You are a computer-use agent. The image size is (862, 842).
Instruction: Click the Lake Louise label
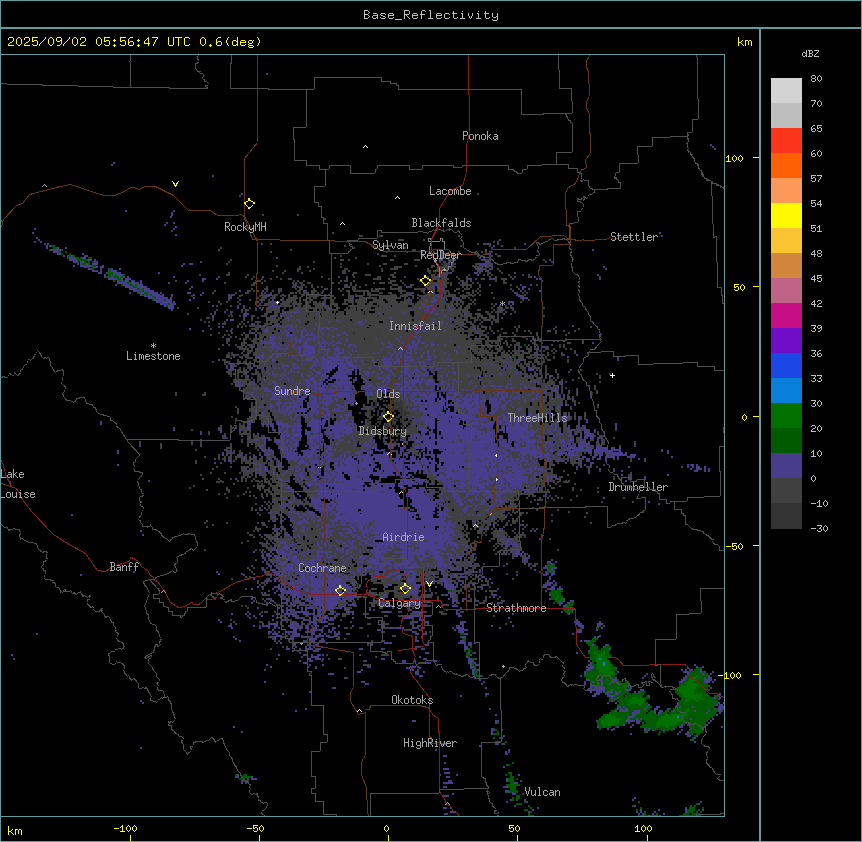18,484
